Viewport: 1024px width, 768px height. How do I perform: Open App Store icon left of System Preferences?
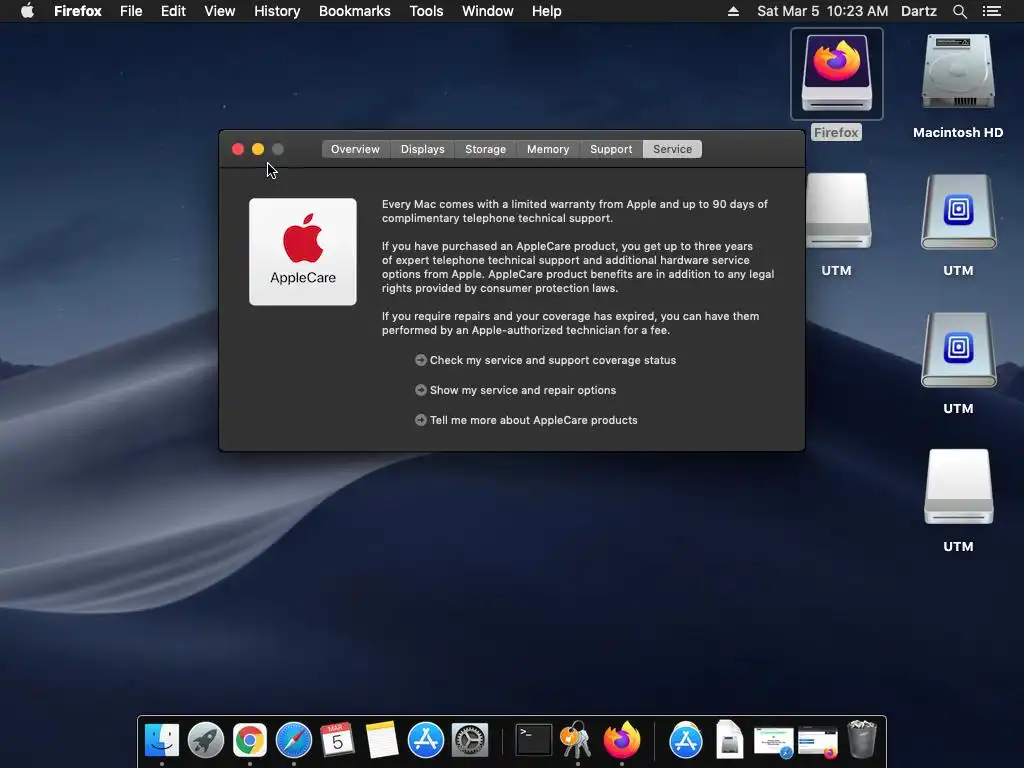[x=426, y=741]
